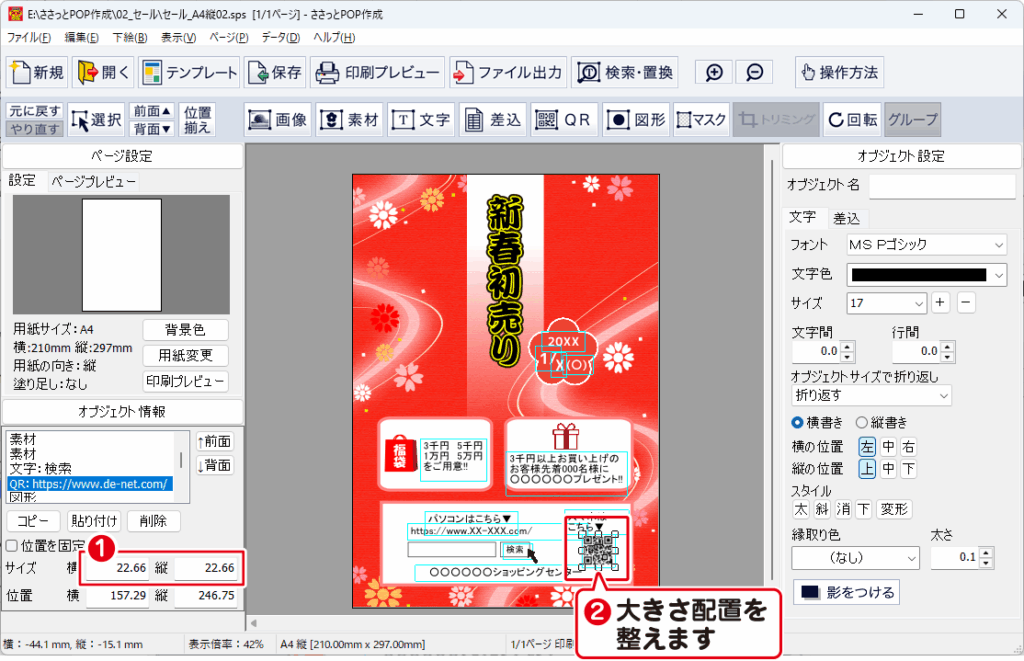Switch to the ページプレビュー tab

pos(93,181)
